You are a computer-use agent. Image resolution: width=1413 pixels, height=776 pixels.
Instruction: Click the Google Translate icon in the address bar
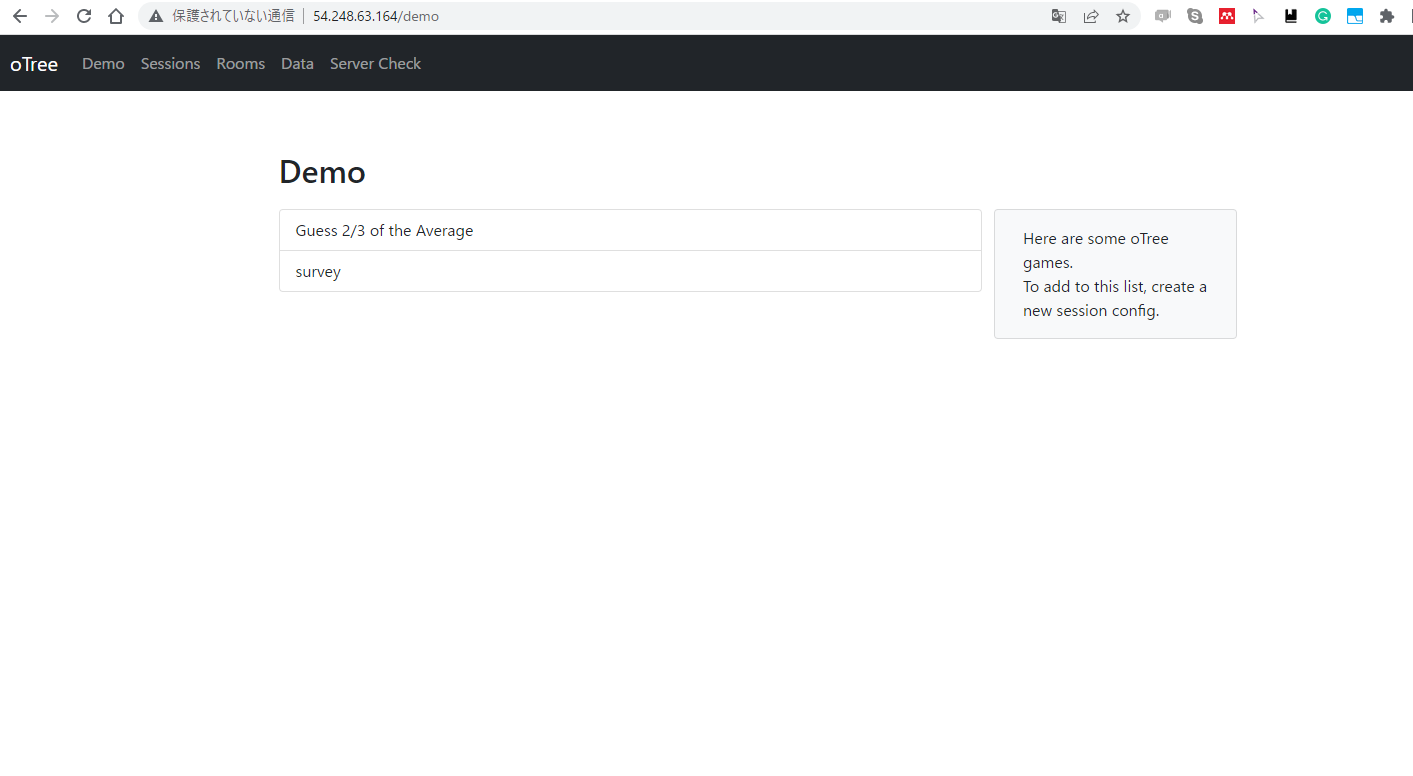coord(1058,16)
